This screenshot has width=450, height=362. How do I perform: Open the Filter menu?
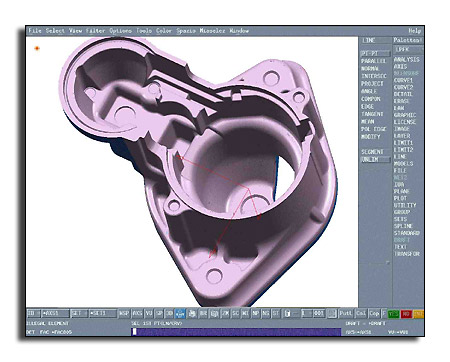[x=96, y=31]
